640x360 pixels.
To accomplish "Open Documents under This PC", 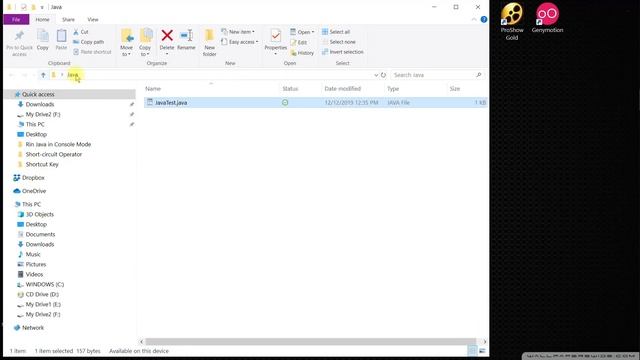I will [x=40, y=234].
